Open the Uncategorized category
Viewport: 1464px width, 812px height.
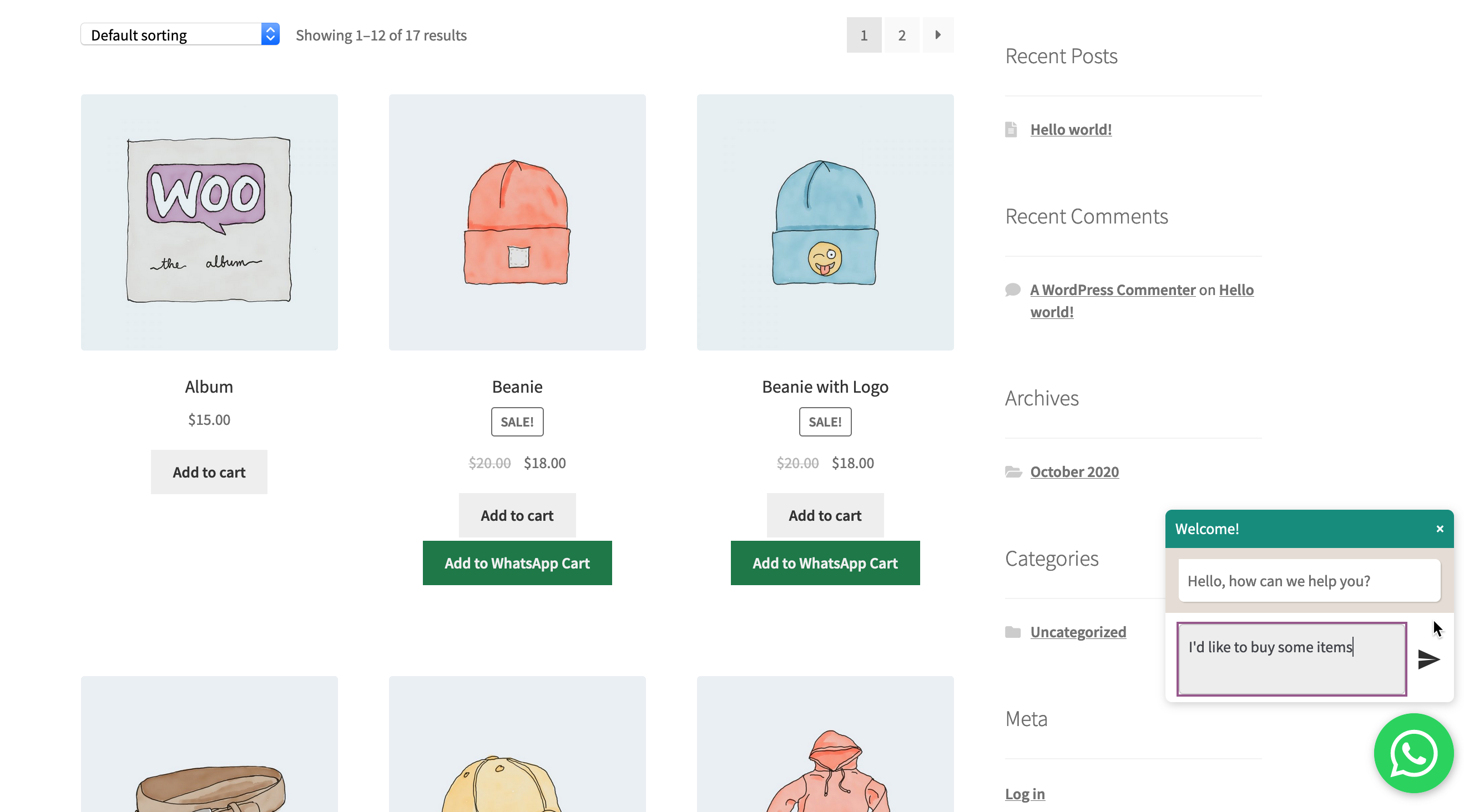tap(1078, 631)
